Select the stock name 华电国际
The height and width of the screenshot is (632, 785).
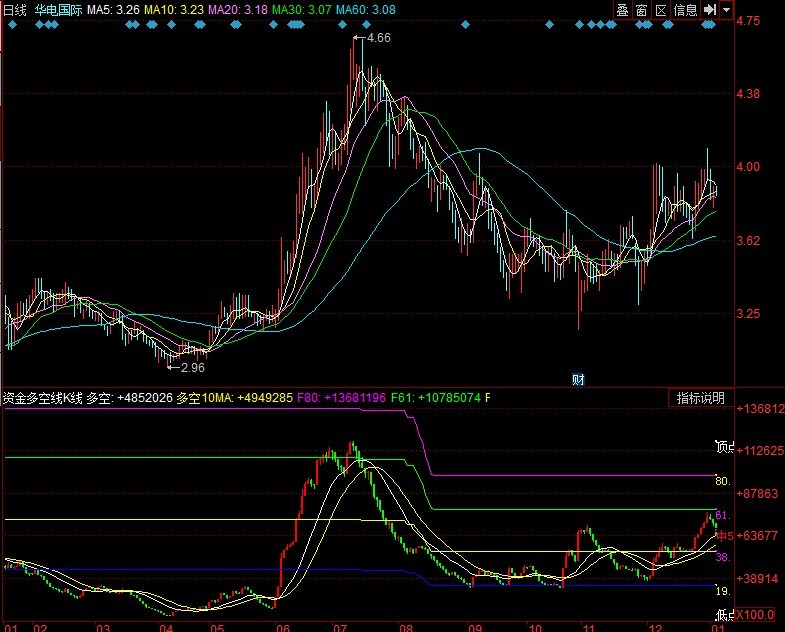[x=59, y=10]
